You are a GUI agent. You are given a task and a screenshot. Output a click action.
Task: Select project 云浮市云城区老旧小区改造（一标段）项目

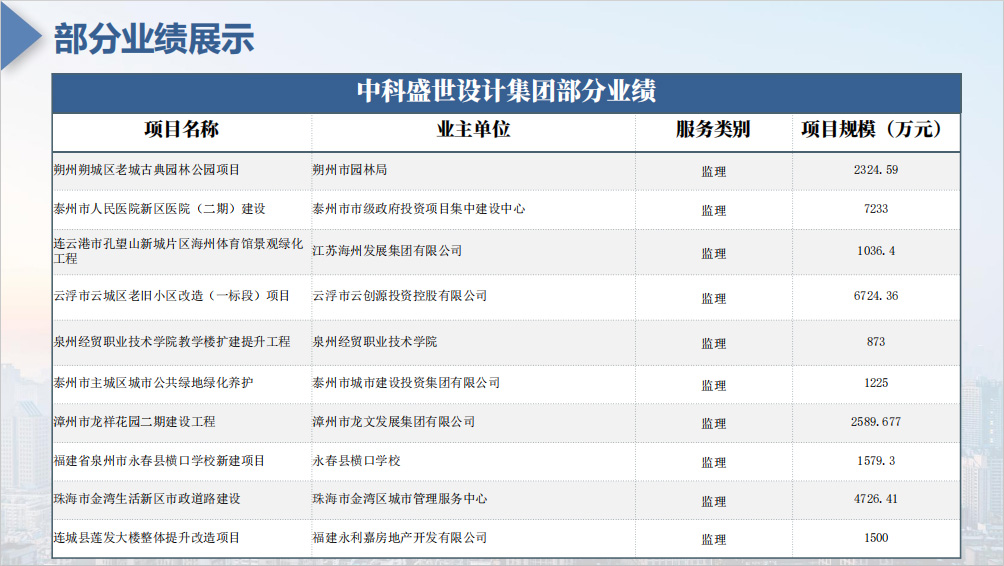(172, 296)
